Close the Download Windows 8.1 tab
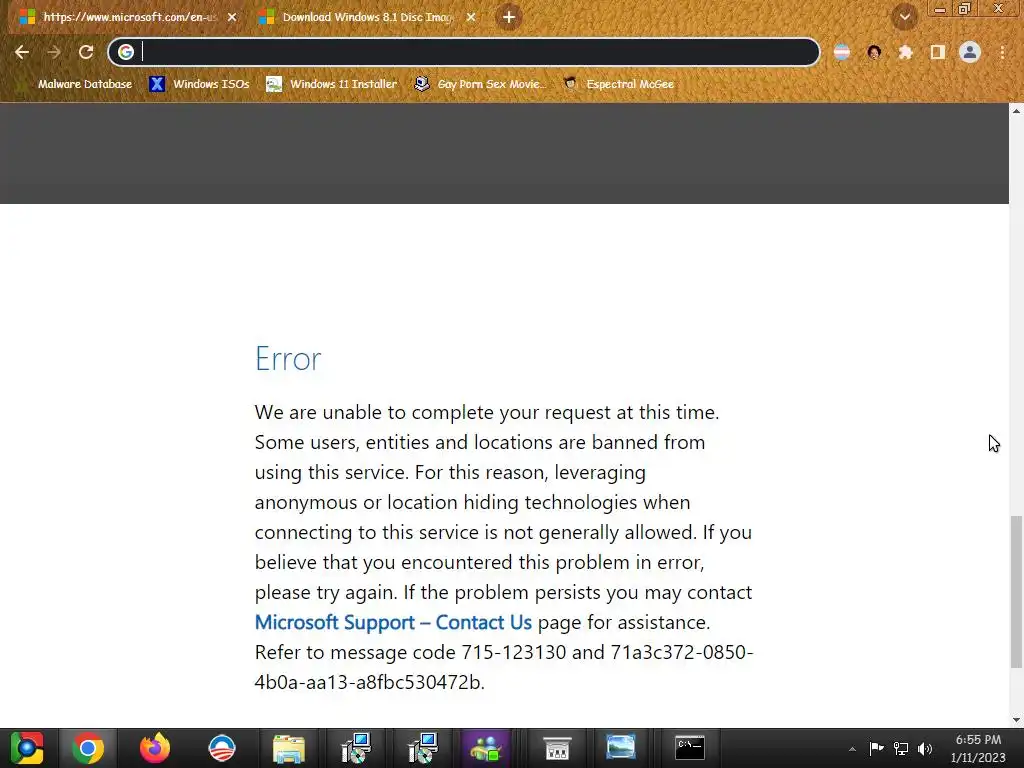This screenshot has height=768, width=1024. pos(471,18)
